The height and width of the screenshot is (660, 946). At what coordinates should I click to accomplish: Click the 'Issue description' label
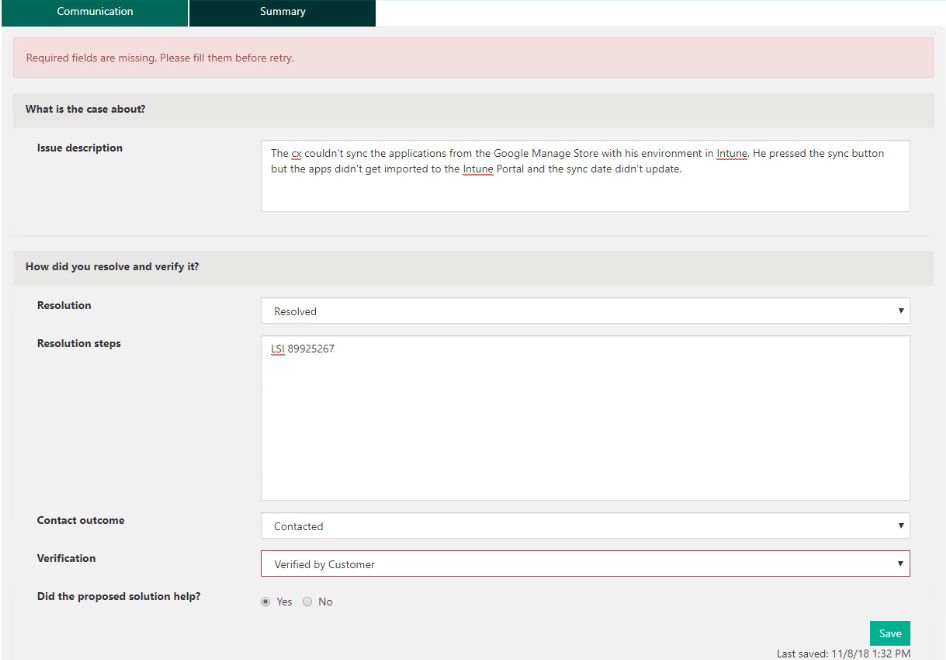tap(80, 148)
